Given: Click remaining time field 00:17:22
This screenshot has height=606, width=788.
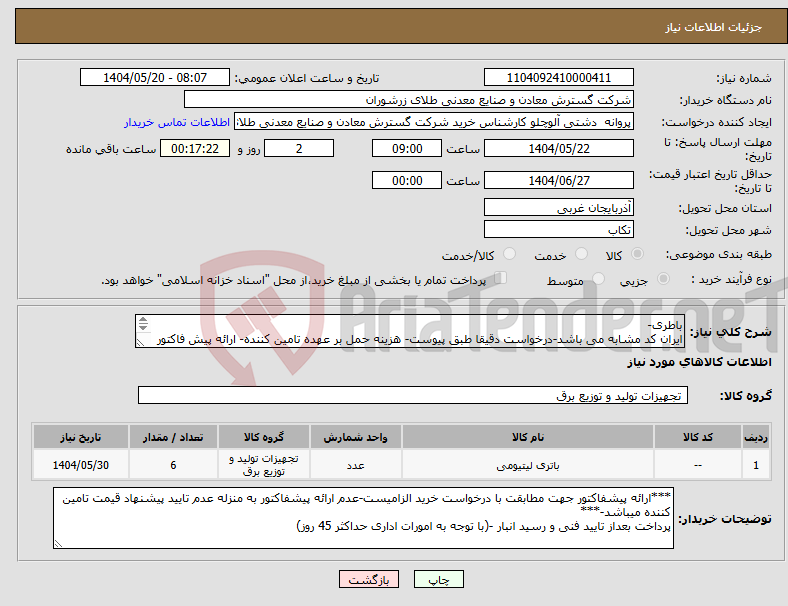Looking at the screenshot, I should tap(195, 148).
